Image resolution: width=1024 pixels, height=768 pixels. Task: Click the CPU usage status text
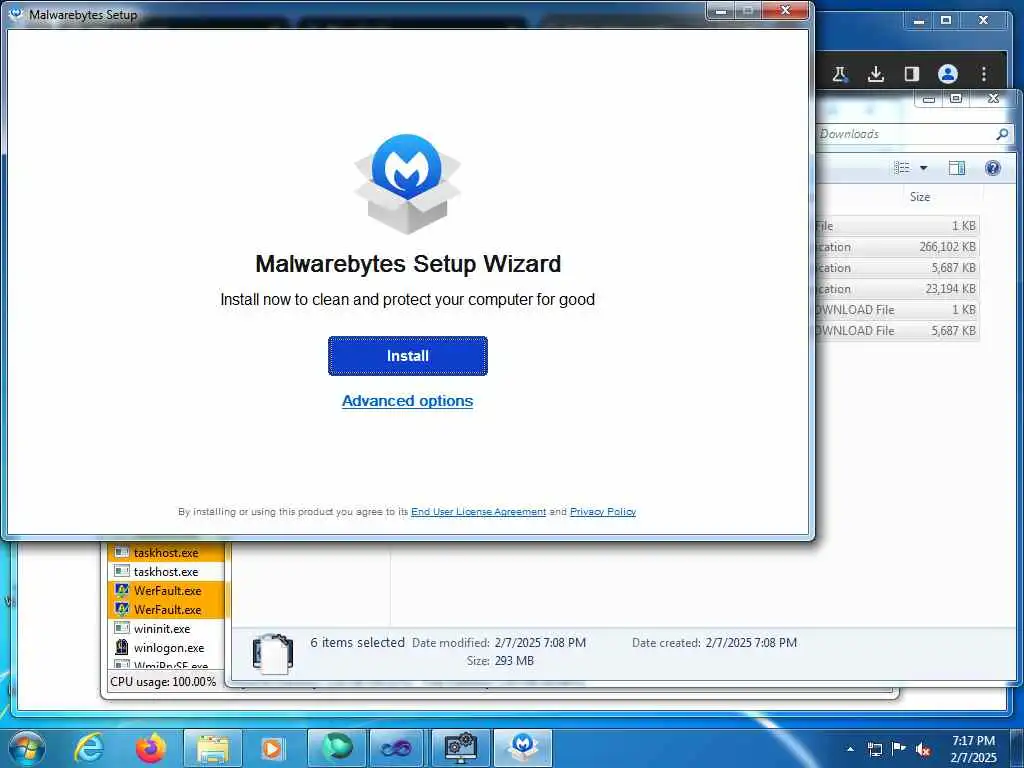[x=163, y=681]
